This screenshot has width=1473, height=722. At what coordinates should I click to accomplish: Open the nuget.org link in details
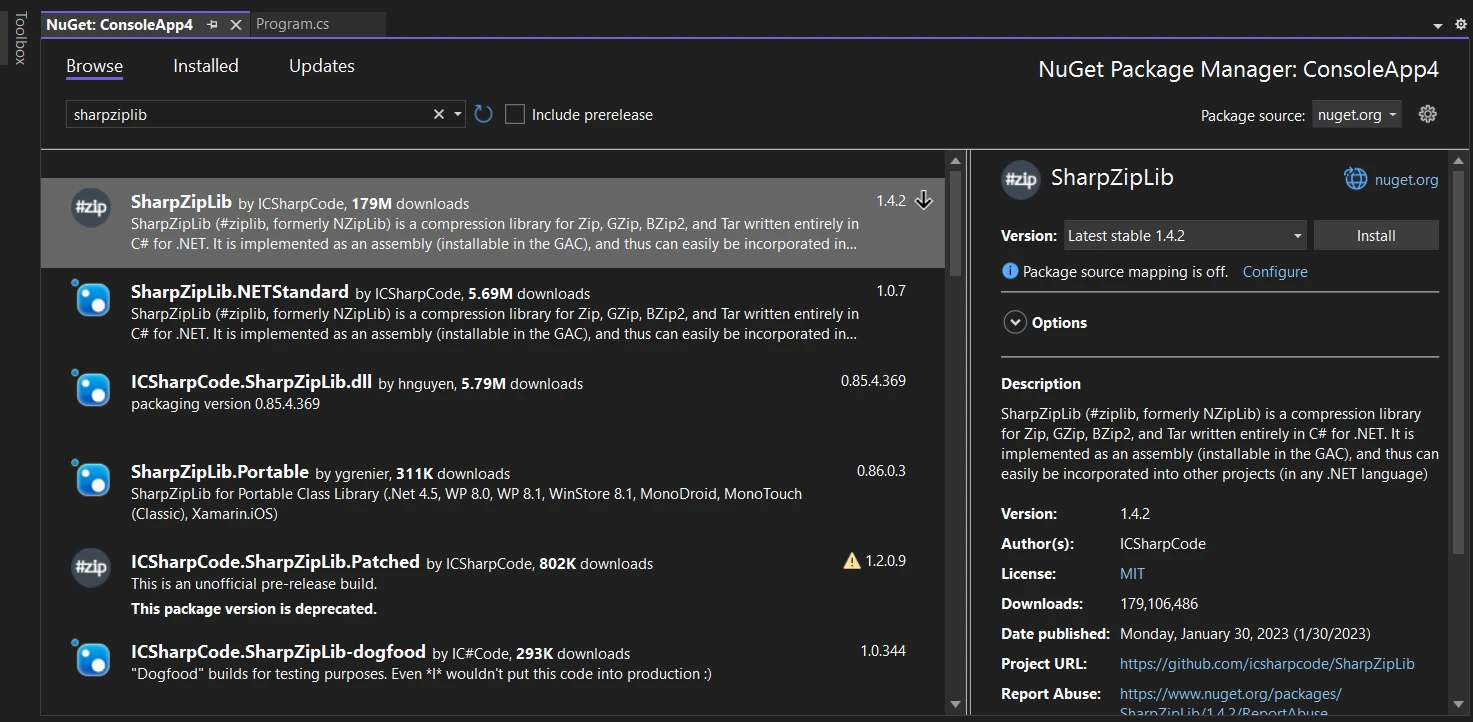1407,180
